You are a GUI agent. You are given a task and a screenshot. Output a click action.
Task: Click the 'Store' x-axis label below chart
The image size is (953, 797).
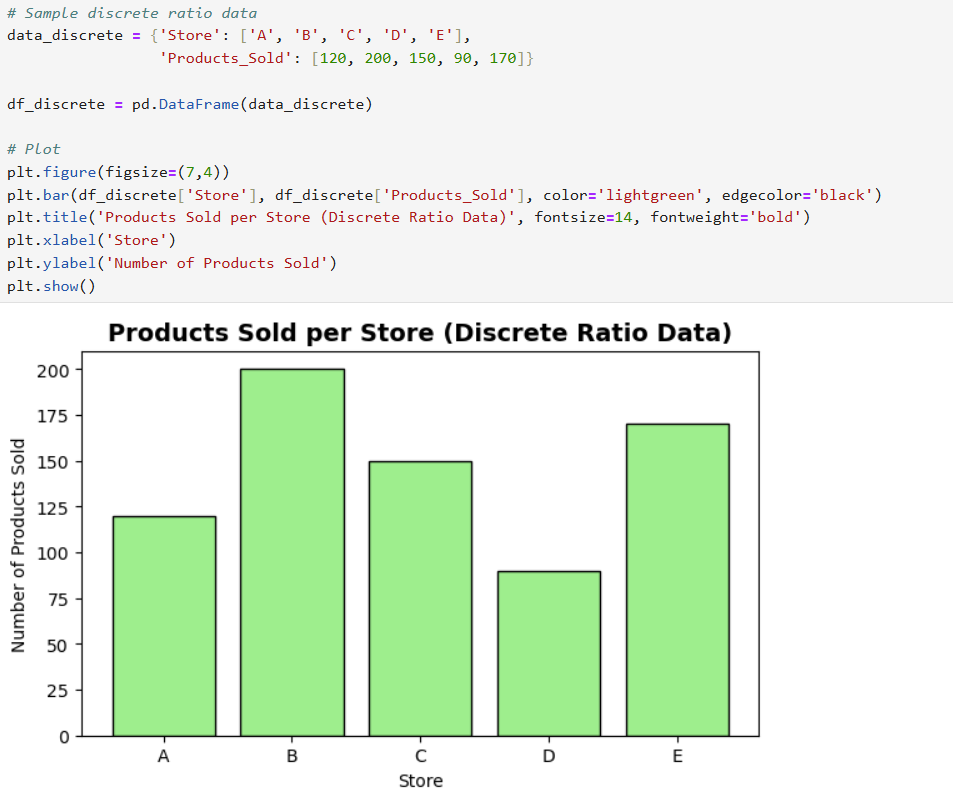[420, 780]
